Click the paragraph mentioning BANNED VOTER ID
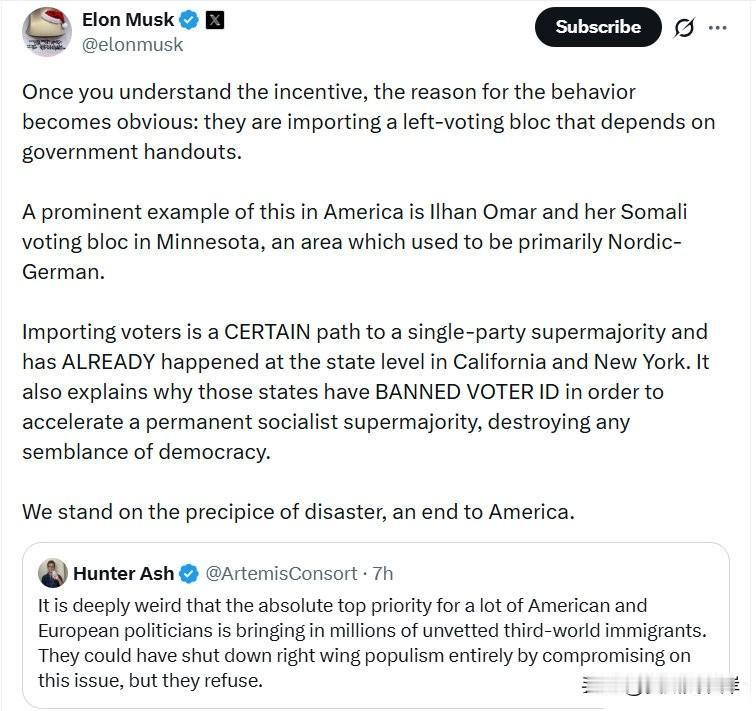Viewport: 756px width, 711px height. (x=364, y=391)
